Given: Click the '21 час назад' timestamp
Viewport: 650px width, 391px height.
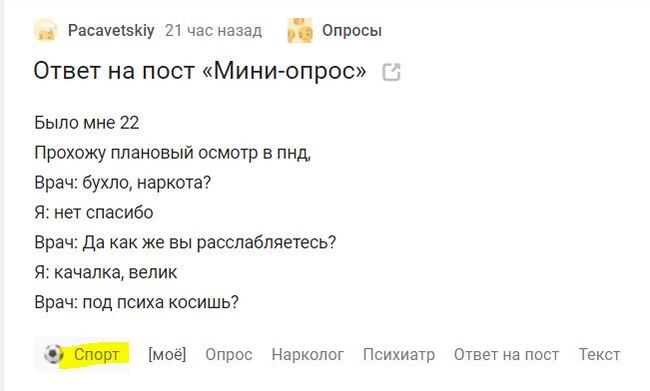Looking at the screenshot, I should tap(213, 31).
